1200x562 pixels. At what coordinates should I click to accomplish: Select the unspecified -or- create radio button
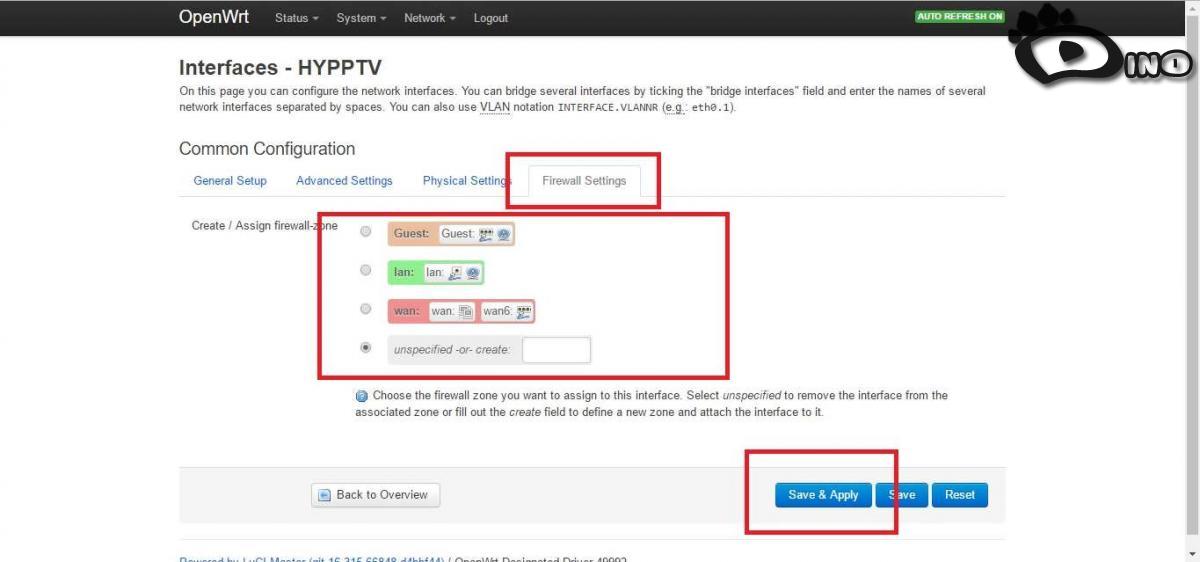[x=366, y=348]
